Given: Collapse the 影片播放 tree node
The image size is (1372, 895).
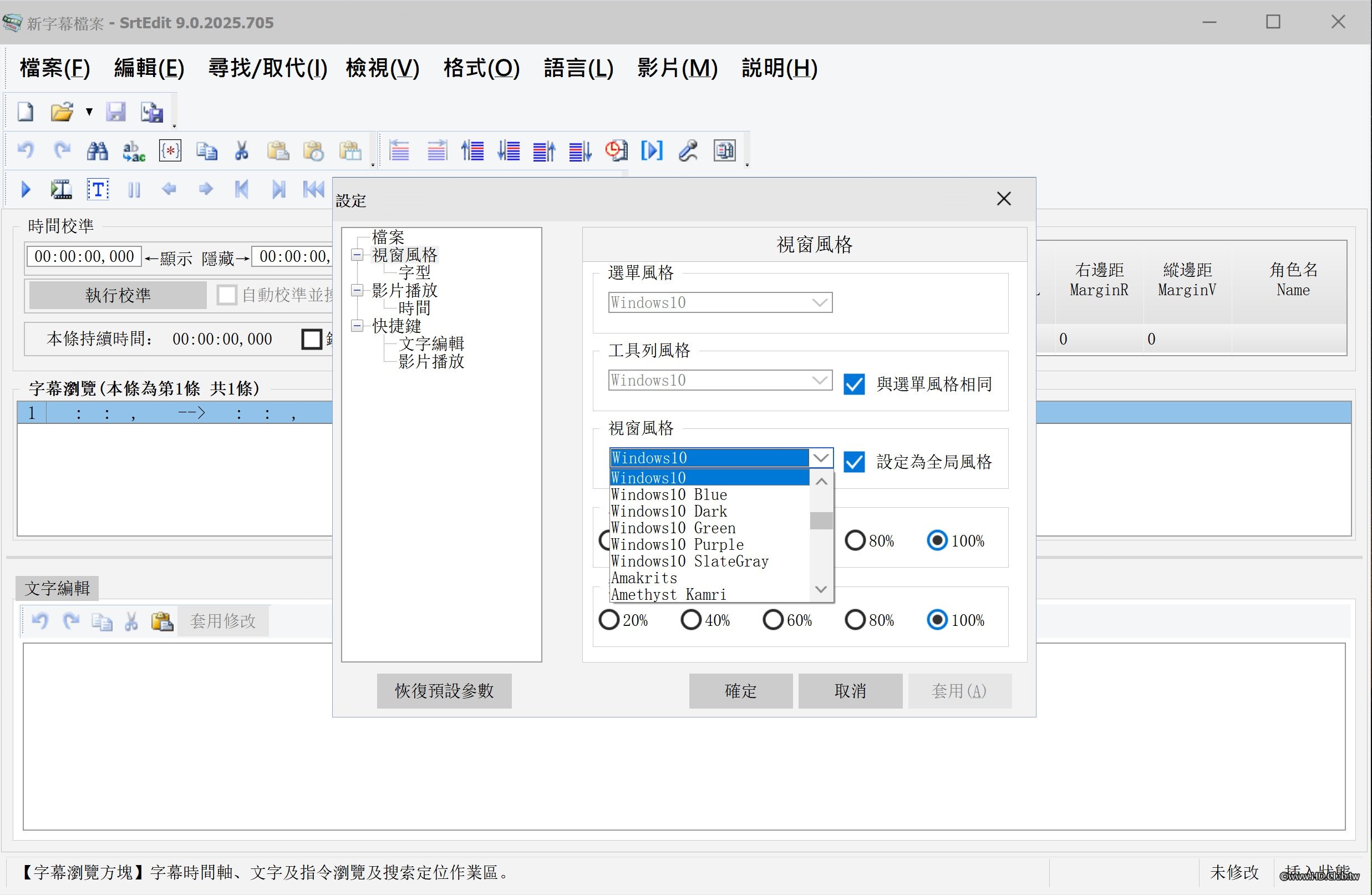Looking at the screenshot, I should (x=357, y=290).
